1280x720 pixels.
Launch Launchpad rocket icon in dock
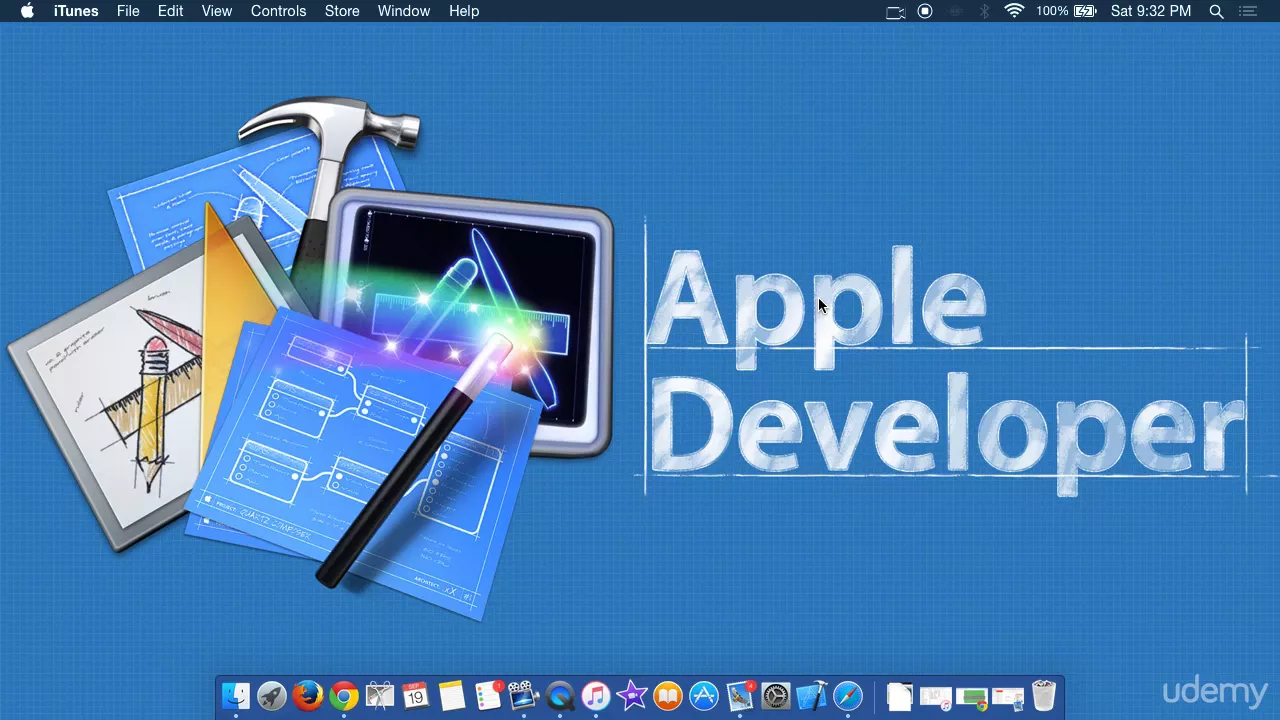[x=272, y=696]
